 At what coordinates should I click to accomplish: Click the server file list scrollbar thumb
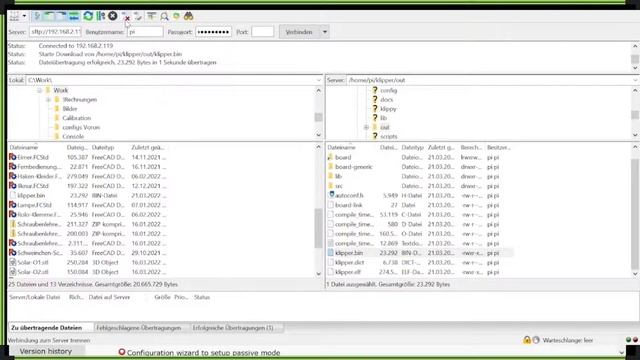635,215
